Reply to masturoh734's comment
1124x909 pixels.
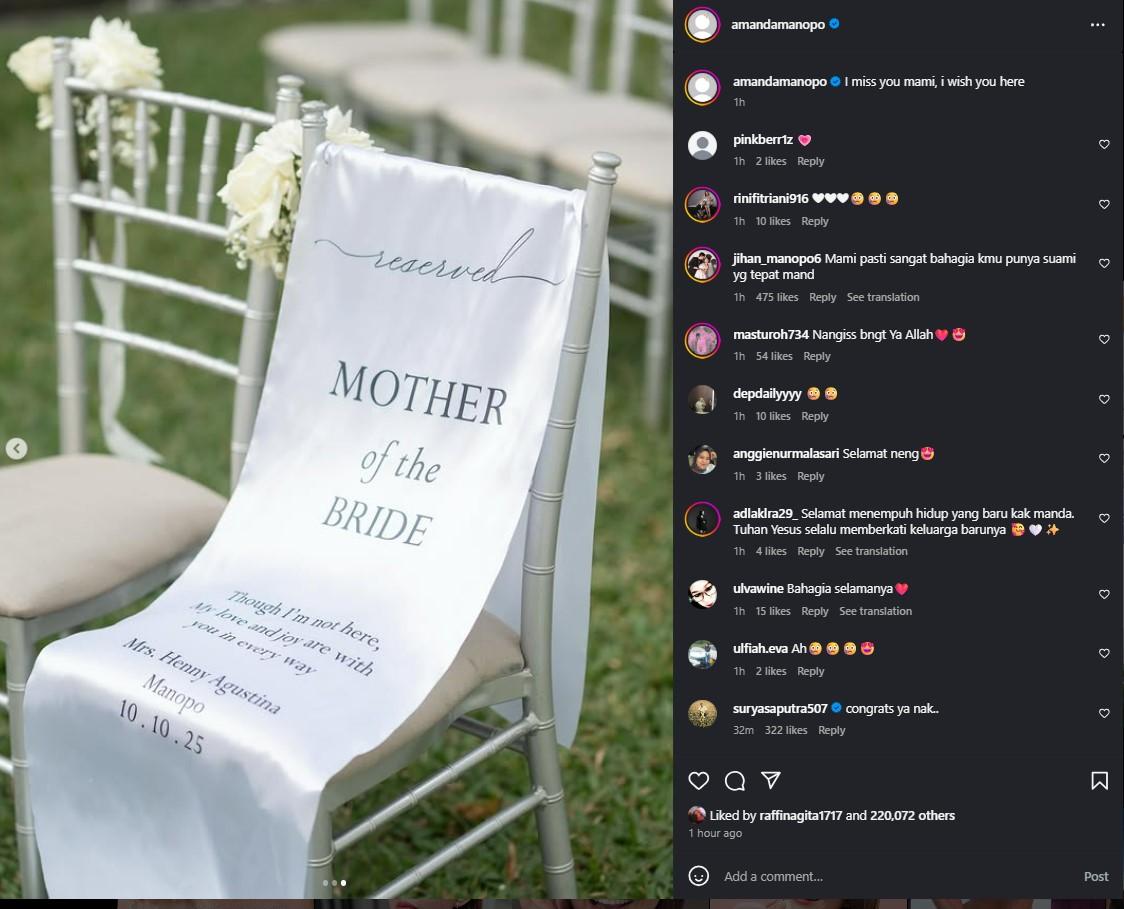[x=816, y=356]
